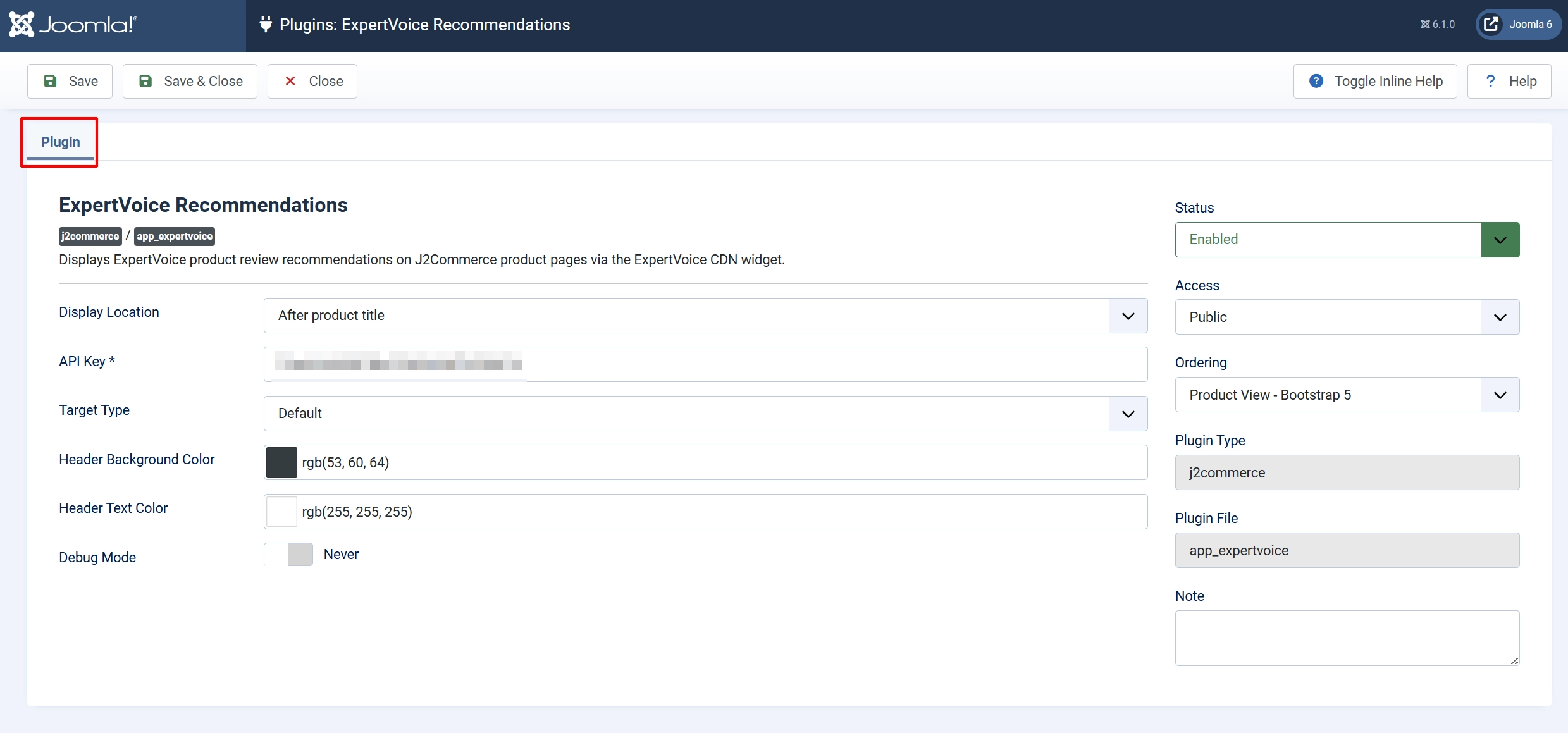Click the Debug Mode label
This screenshot has height=733, width=1568.
(x=97, y=557)
